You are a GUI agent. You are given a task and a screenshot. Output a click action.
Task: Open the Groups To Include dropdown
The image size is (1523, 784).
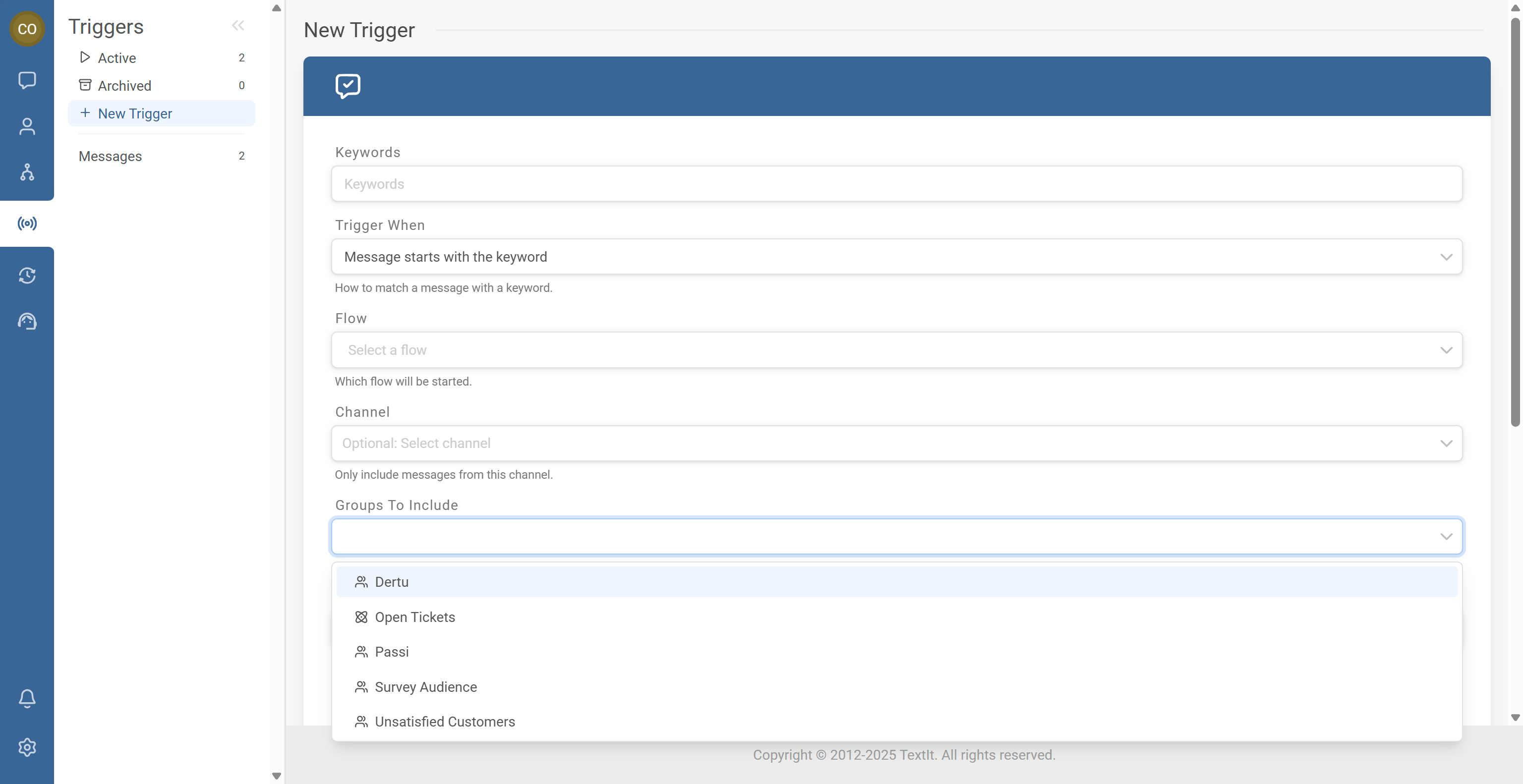coord(897,536)
